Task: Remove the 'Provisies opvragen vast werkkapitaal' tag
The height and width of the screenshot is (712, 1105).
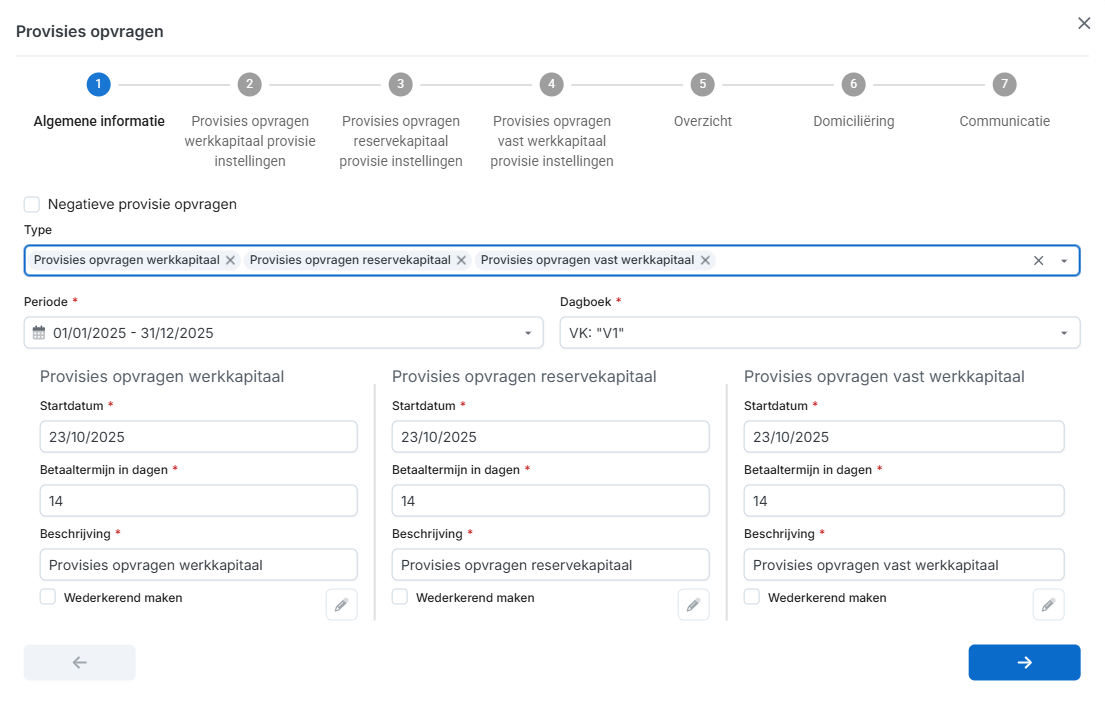Action: (705, 260)
